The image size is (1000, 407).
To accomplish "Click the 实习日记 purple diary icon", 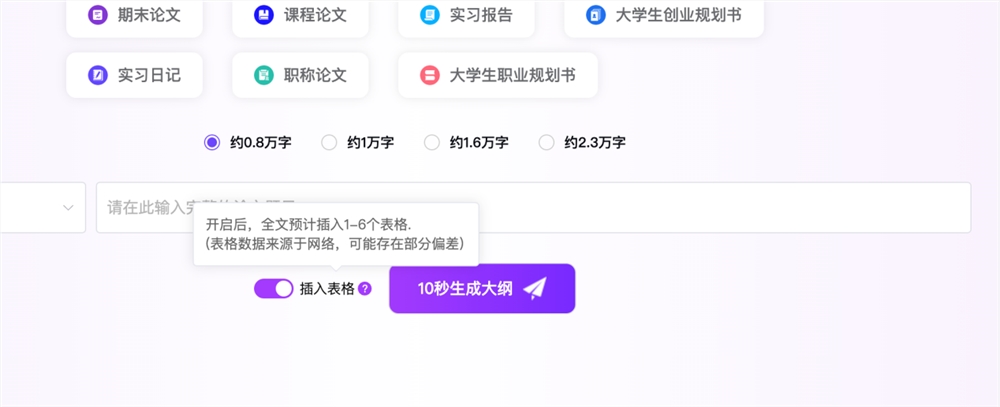I will pyautogui.click(x=97, y=75).
